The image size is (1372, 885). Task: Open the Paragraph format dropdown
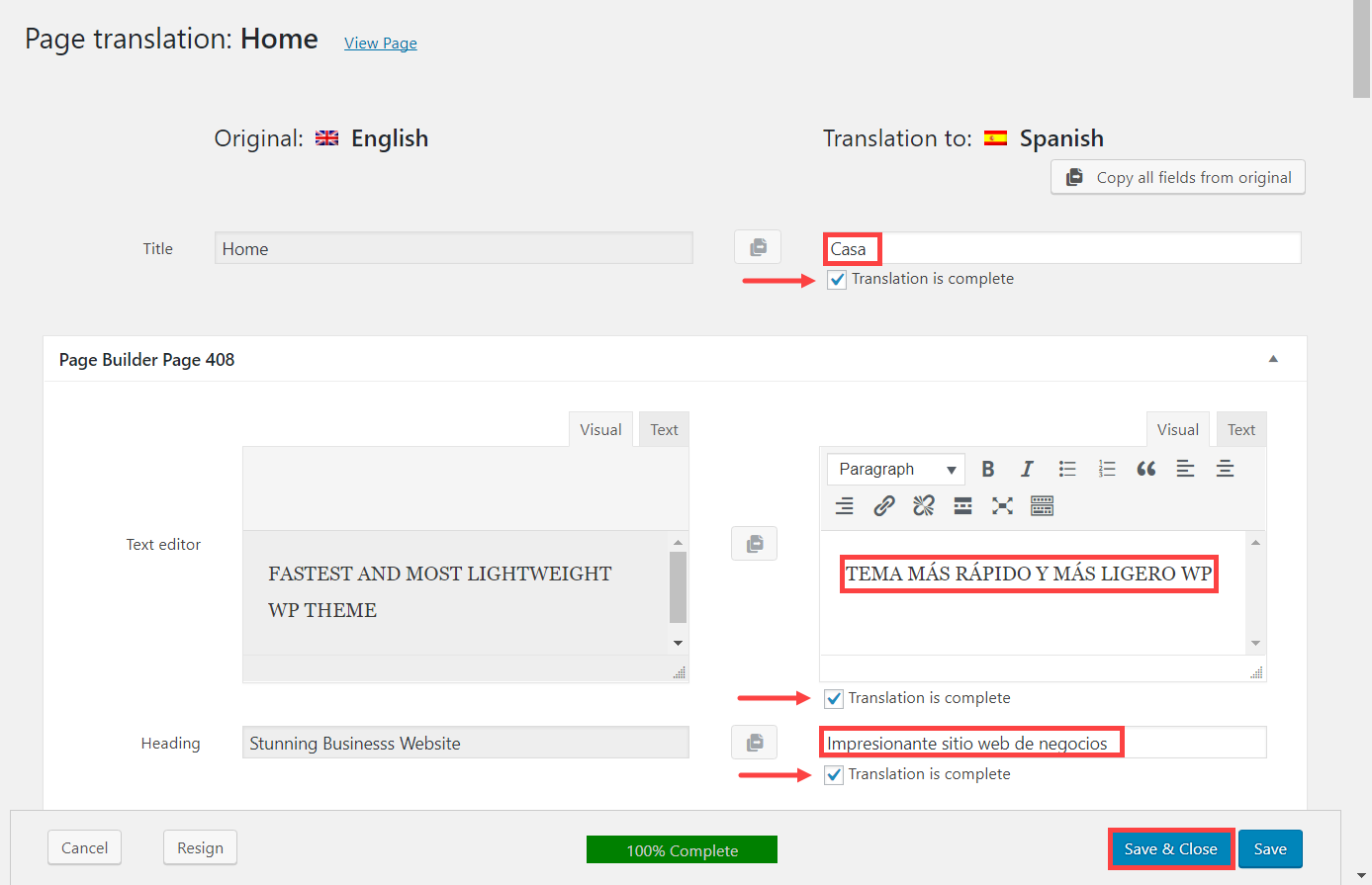(896, 469)
